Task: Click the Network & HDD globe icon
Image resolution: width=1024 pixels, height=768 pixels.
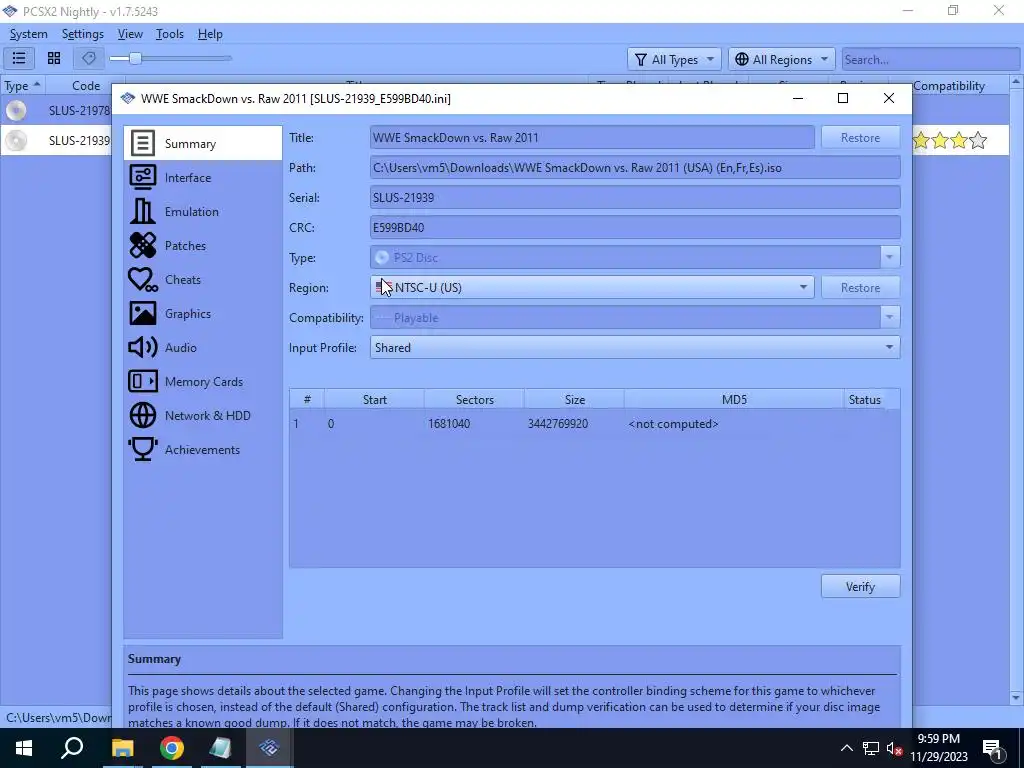Action: click(x=142, y=415)
